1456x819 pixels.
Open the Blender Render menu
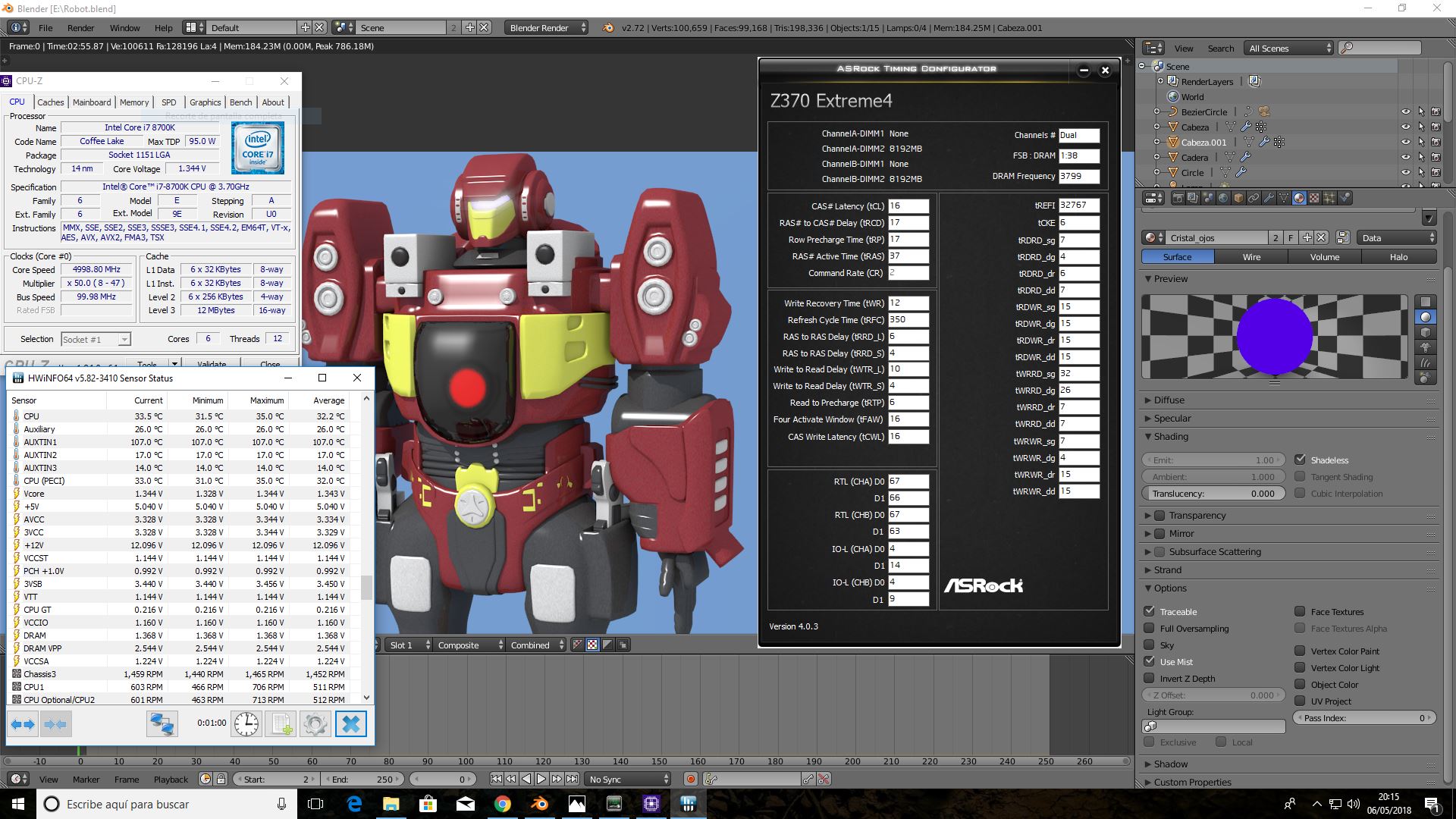pos(80,28)
